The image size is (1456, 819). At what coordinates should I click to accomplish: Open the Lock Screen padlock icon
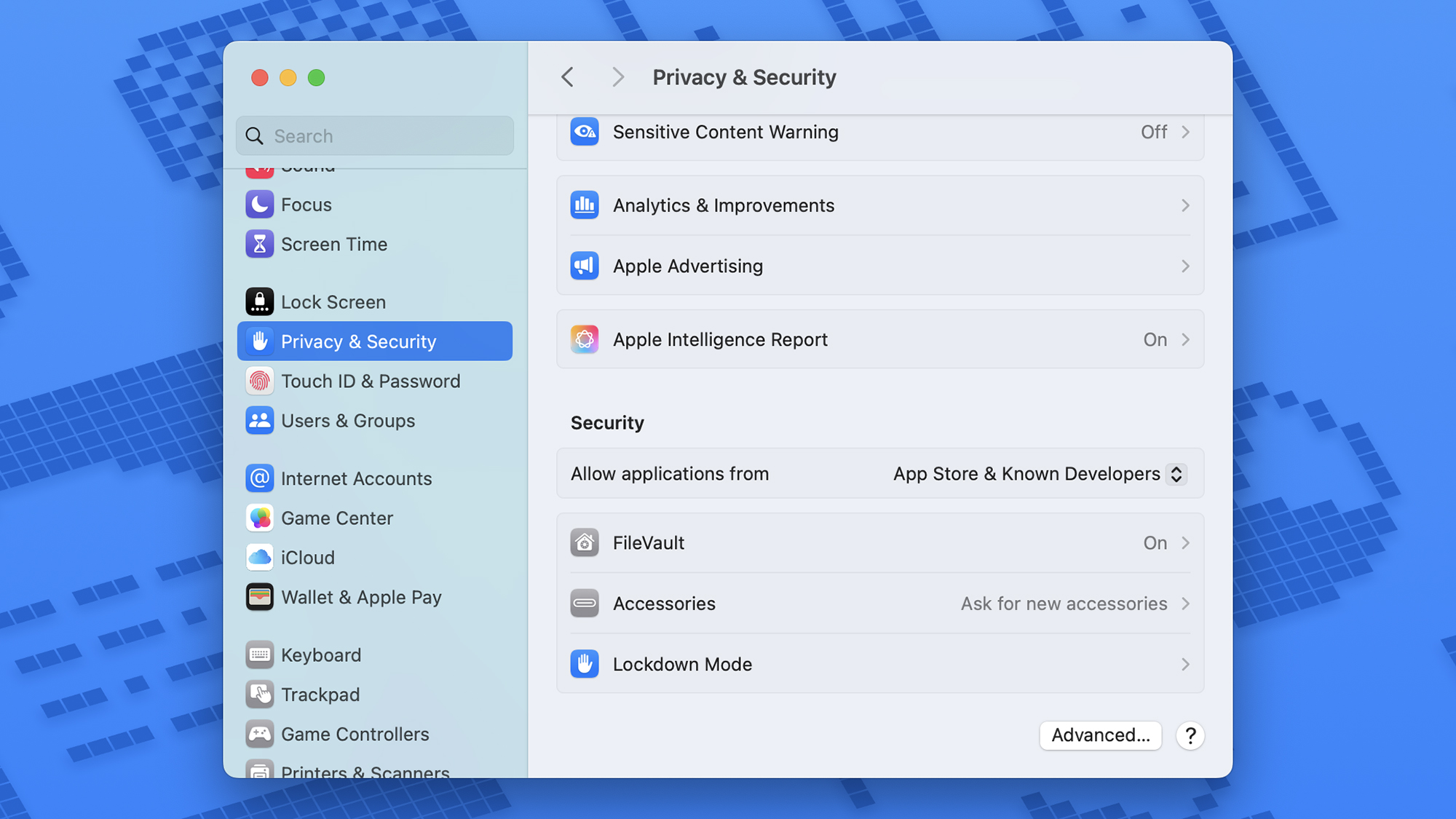click(x=260, y=301)
